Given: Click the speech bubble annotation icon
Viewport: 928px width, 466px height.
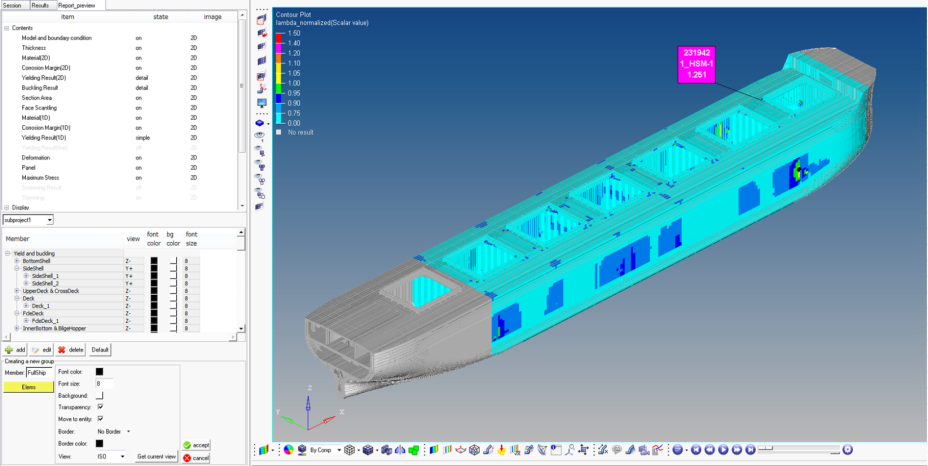Looking at the screenshot, I should 617,450.
